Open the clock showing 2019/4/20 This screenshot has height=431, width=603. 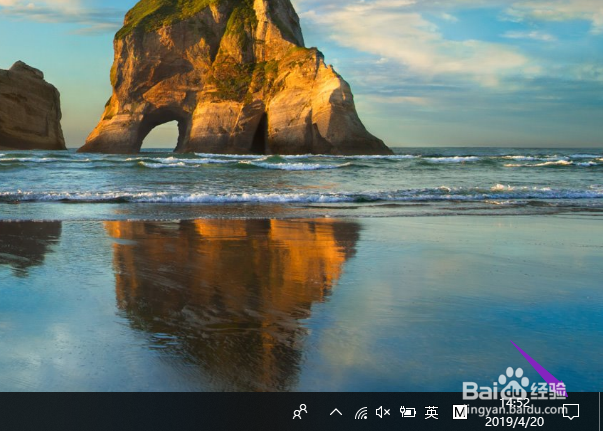pyautogui.click(x=515, y=412)
